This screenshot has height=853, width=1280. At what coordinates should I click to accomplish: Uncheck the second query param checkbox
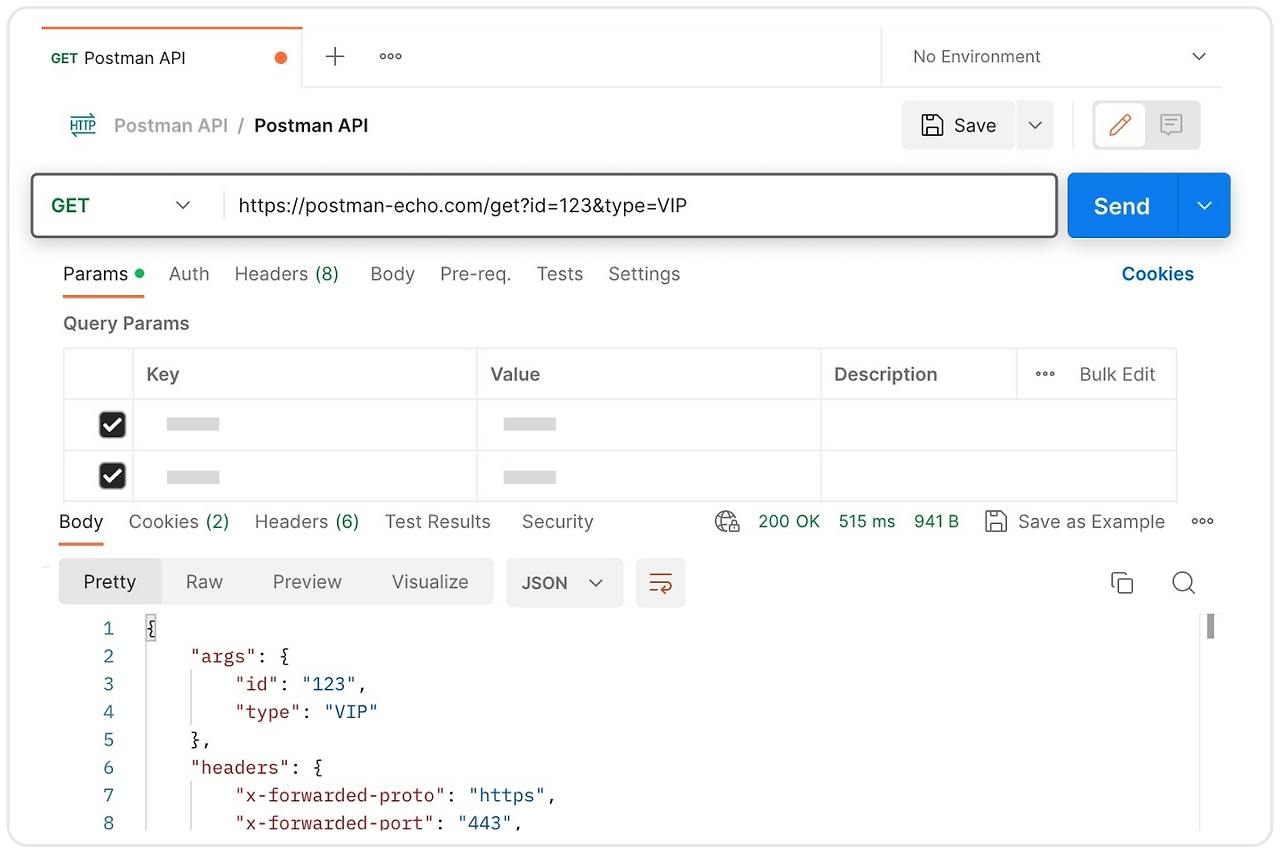[x=112, y=476]
